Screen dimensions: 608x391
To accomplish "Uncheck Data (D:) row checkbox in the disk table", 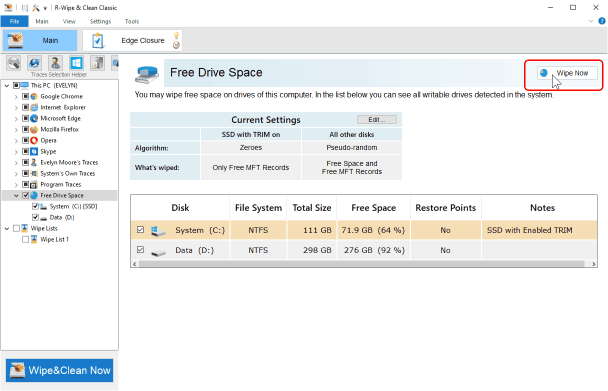I will tap(140, 250).
